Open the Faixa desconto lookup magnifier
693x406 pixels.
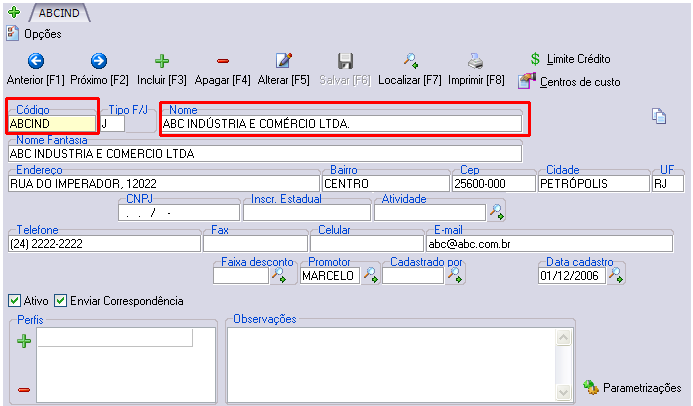pyautogui.click(x=279, y=275)
